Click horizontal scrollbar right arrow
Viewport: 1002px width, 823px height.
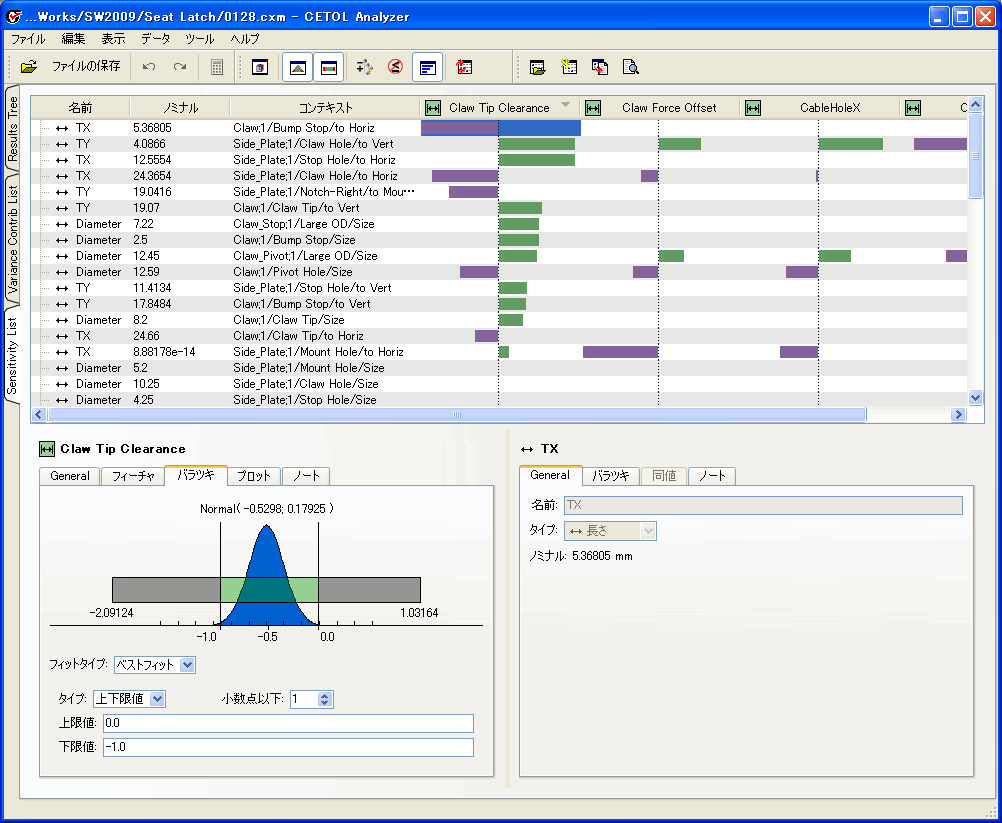pyautogui.click(x=958, y=414)
